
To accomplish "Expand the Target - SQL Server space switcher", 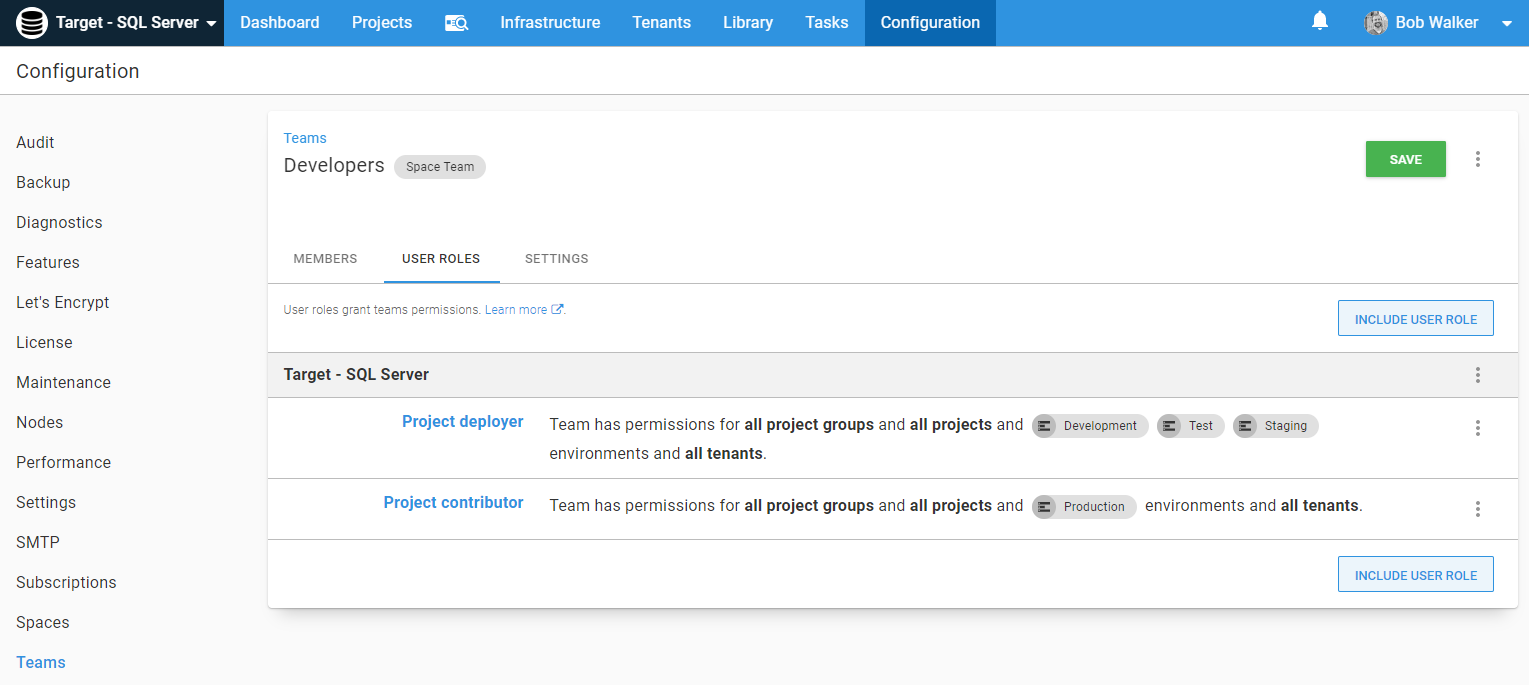I will (x=211, y=24).
